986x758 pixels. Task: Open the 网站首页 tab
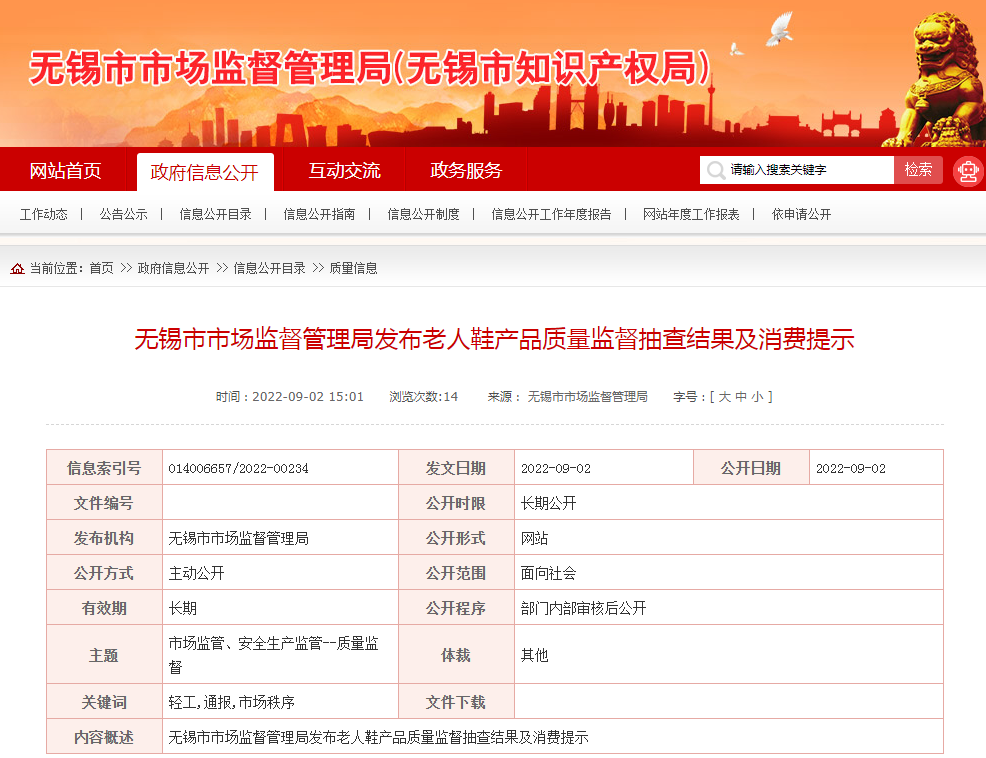click(65, 171)
